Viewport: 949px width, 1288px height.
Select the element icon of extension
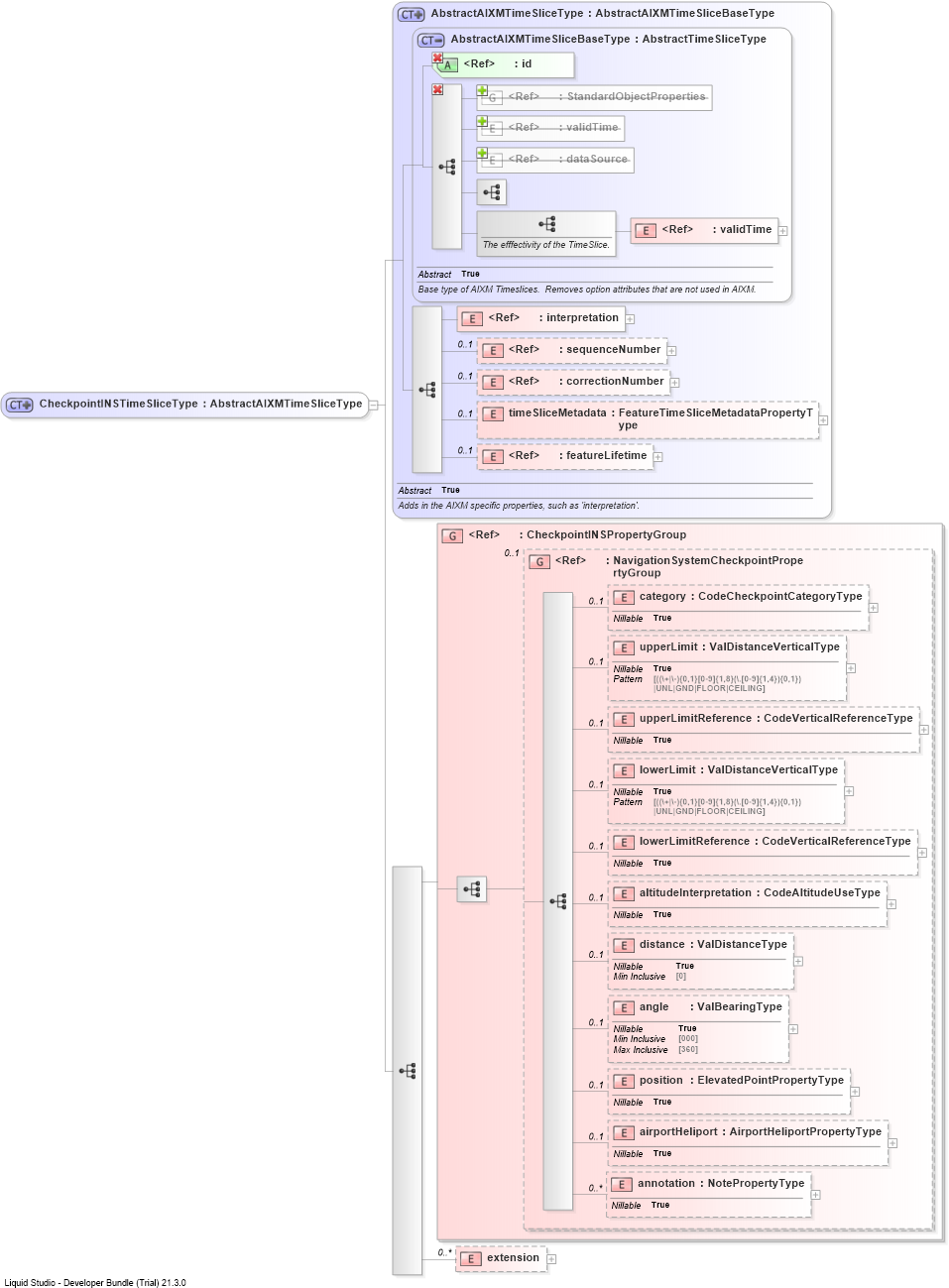[x=471, y=1259]
